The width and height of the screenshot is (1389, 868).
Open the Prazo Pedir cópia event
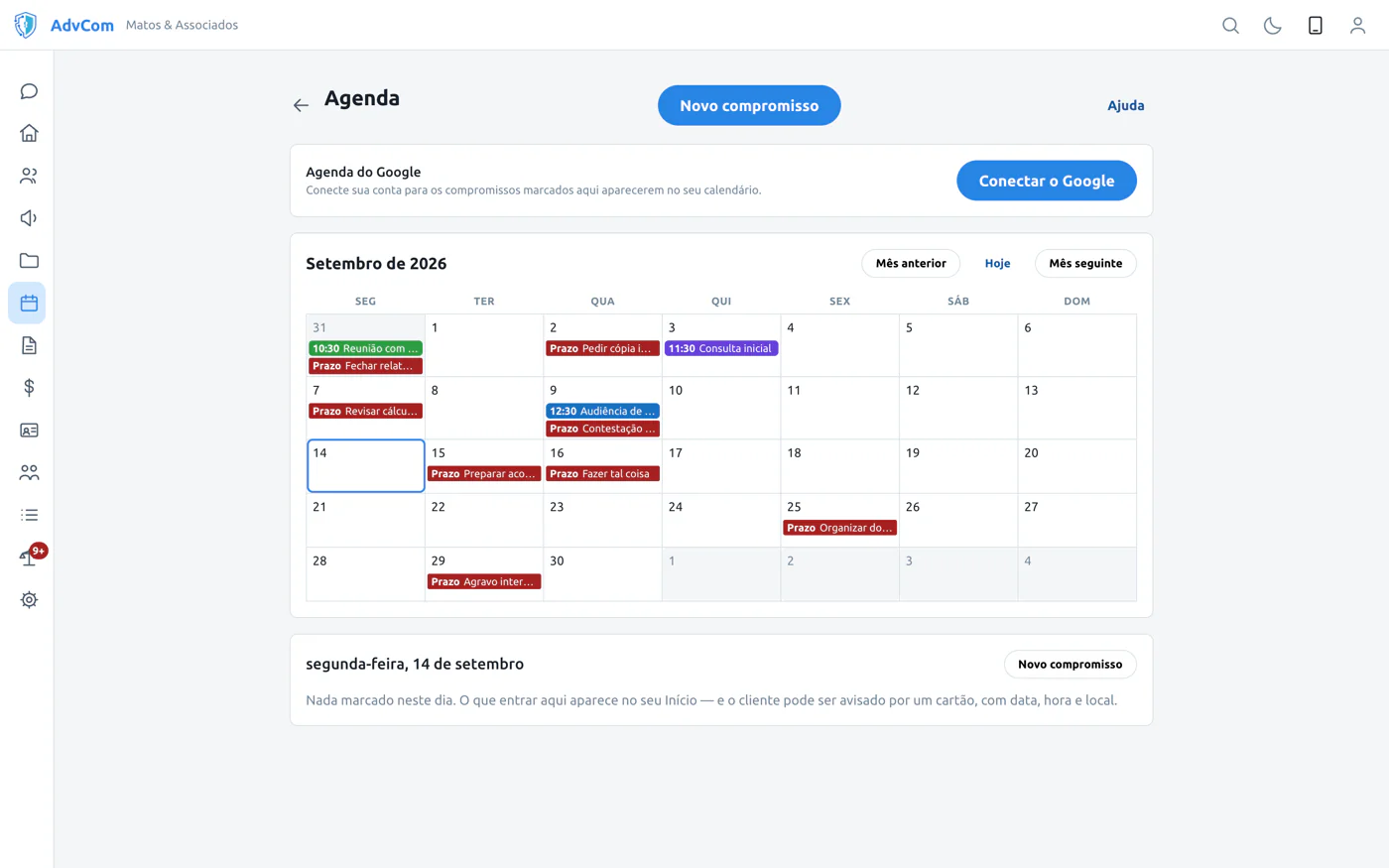[603, 348]
